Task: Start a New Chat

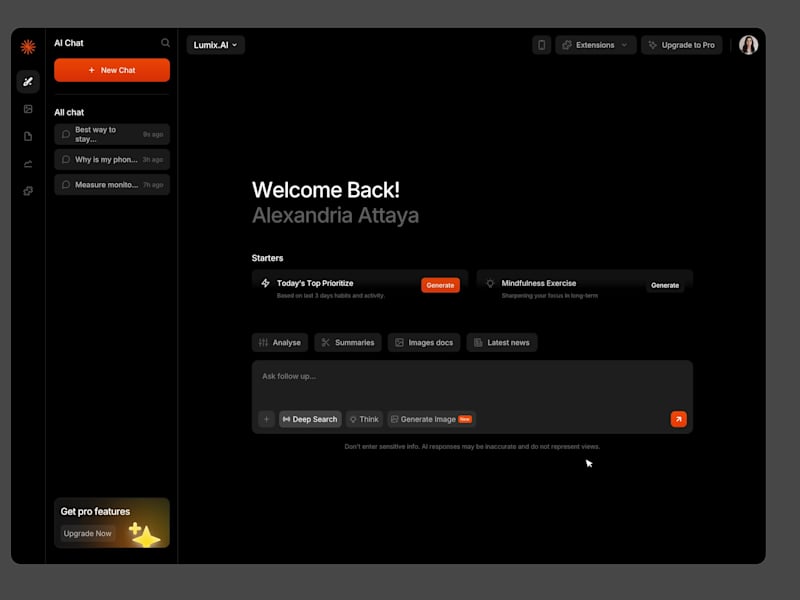Action: 111,70
